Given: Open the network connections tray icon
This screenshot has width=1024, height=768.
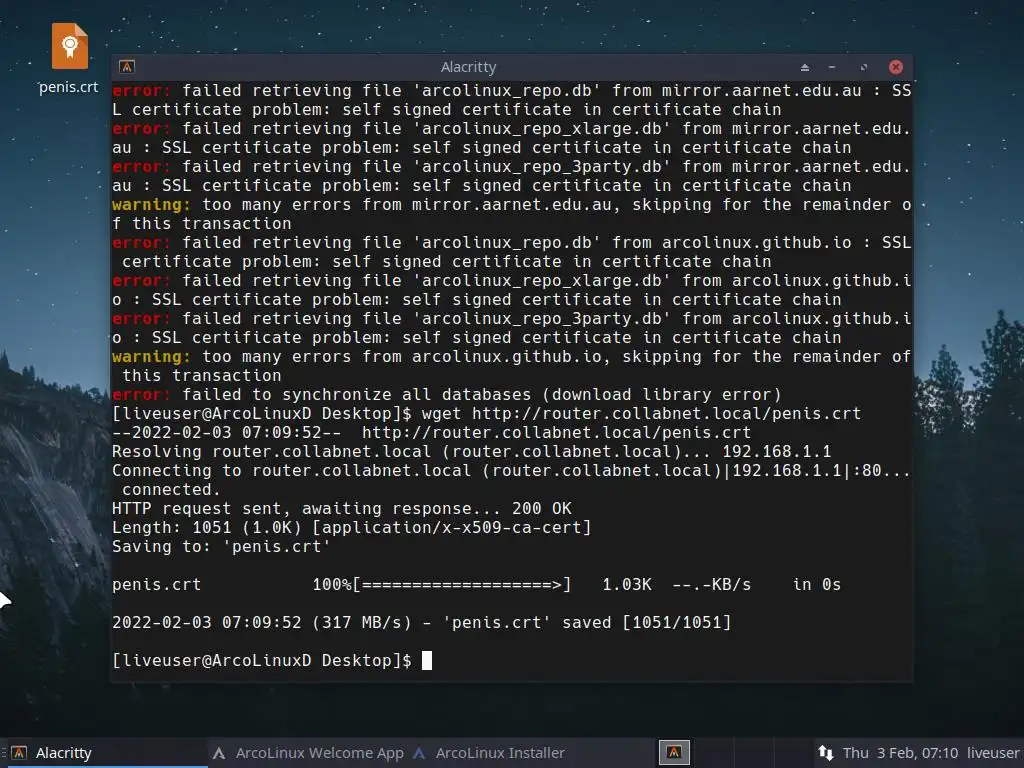Looking at the screenshot, I should [825, 753].
